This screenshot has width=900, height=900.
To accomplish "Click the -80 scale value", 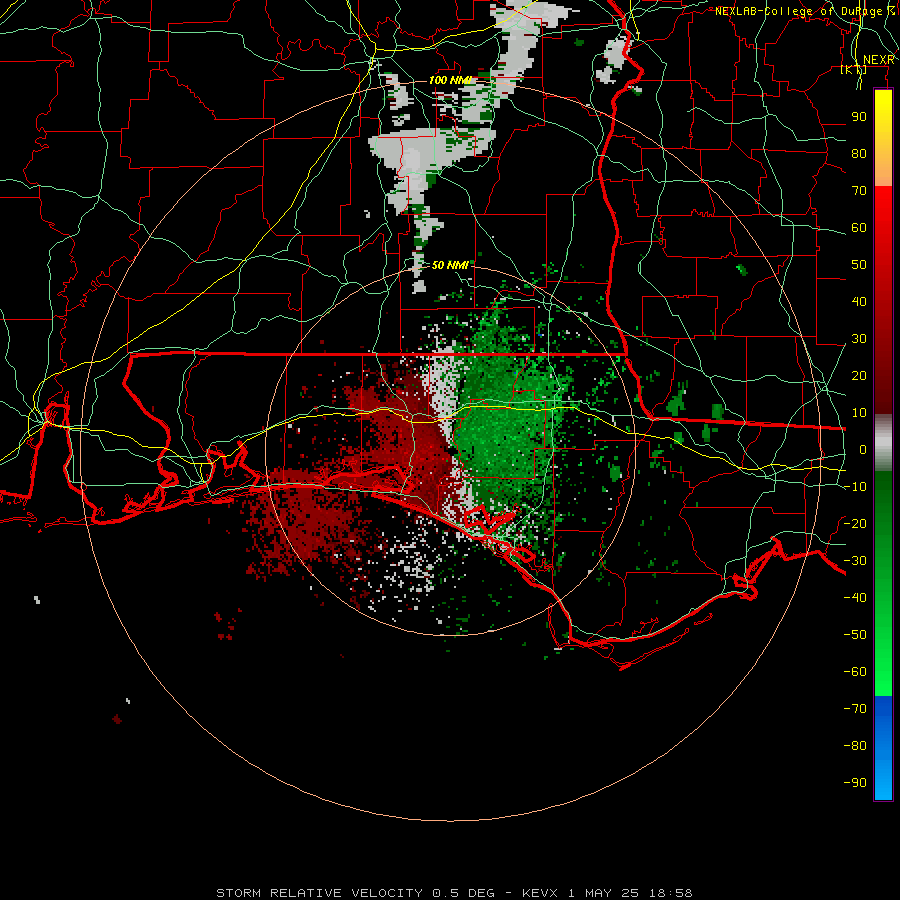I will click(855, 746).
